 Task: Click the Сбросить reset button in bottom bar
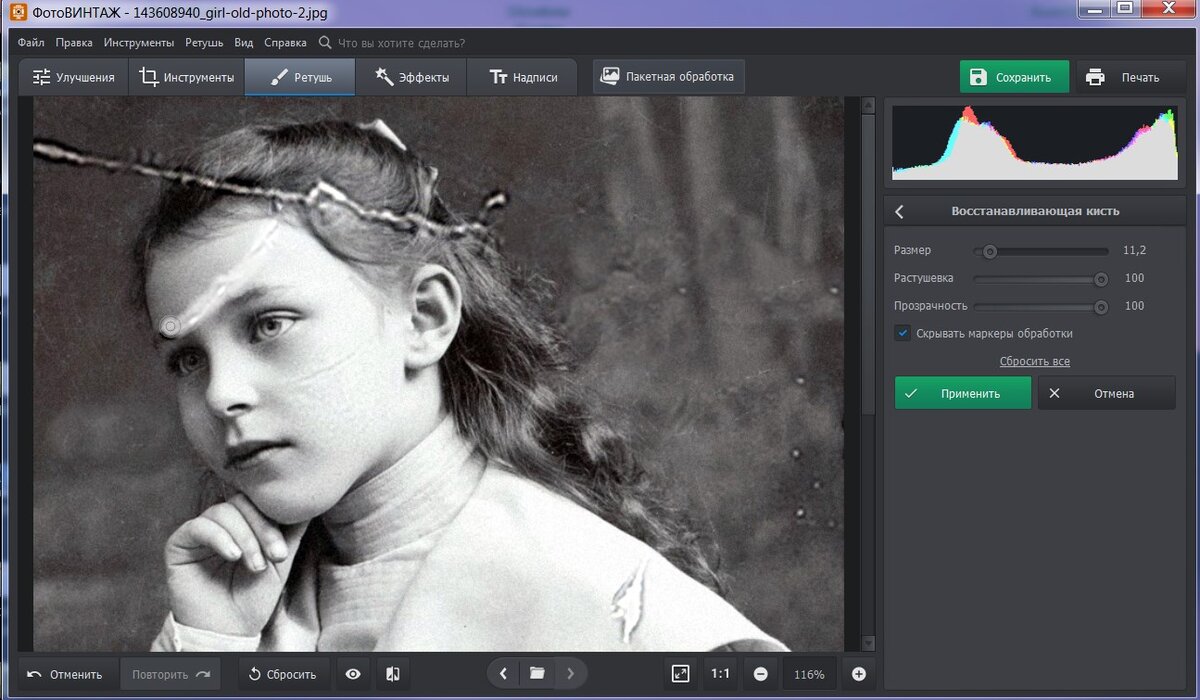click(x=283, y=674)
